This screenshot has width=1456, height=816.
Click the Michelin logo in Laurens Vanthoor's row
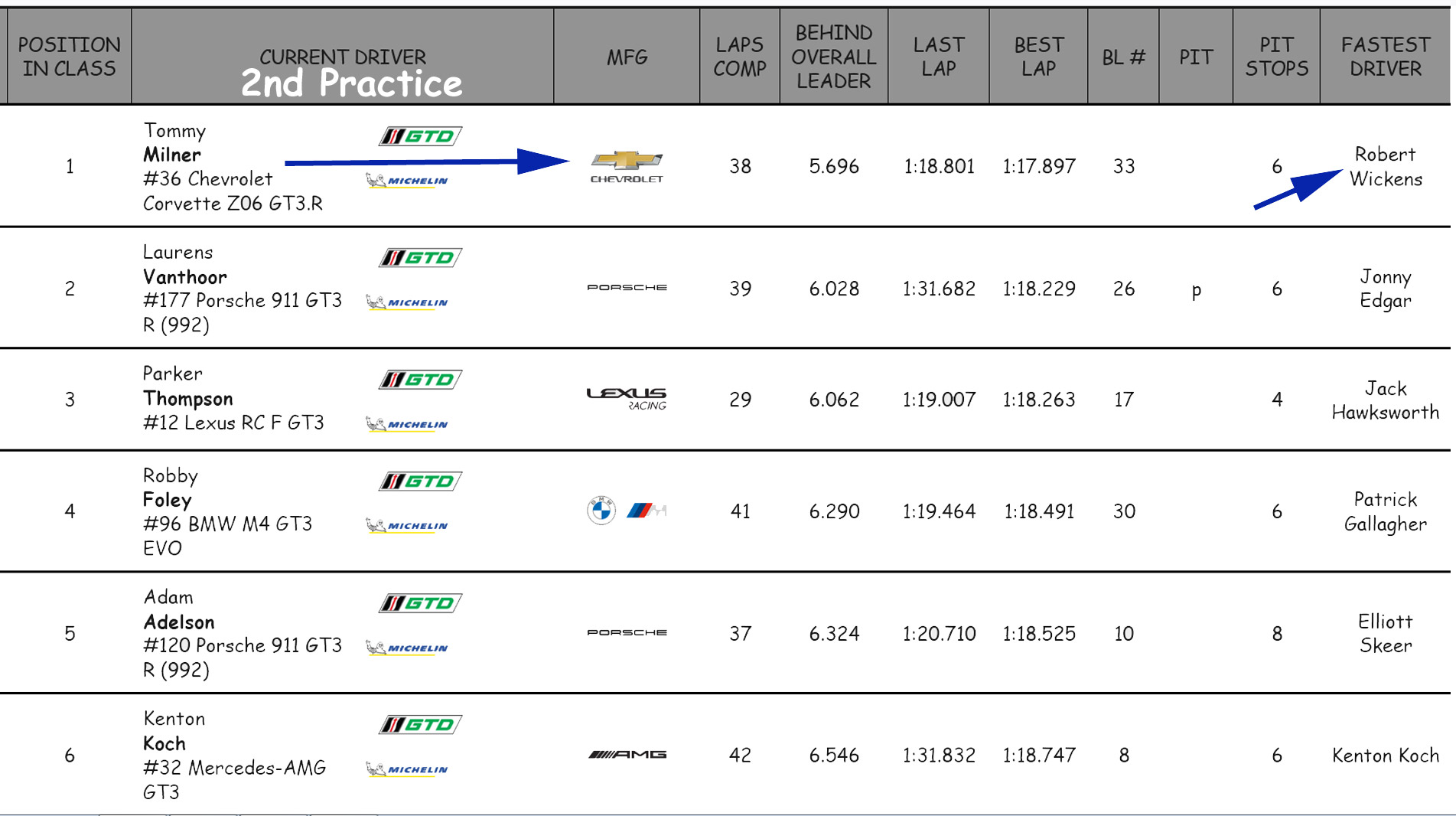click(407, 302)
